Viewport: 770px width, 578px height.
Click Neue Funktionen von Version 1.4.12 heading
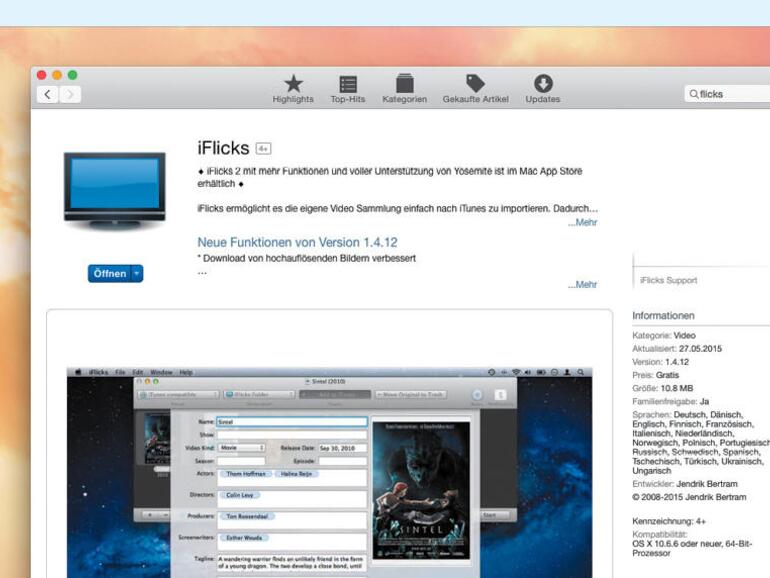(x=297, y=242)
